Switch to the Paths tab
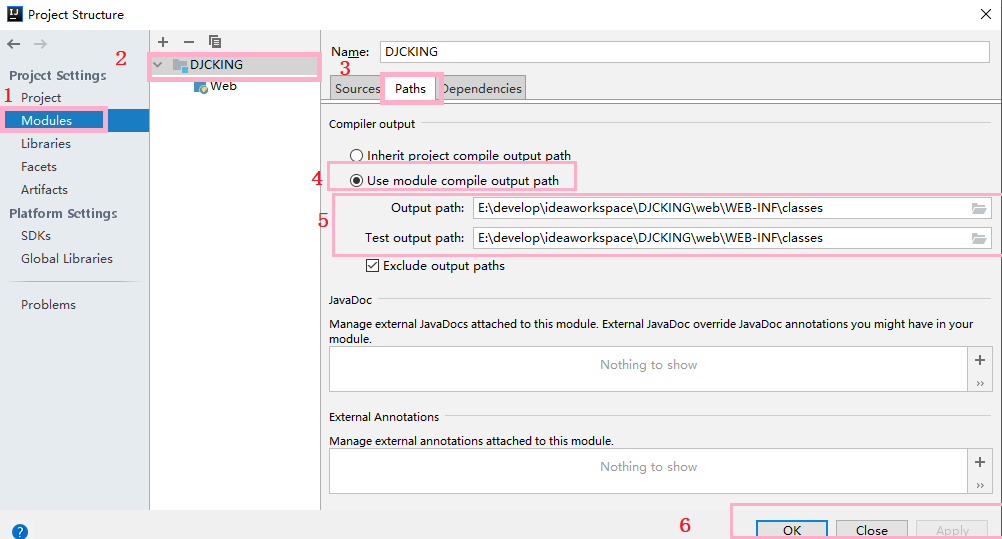The image size is (1002, 539). pos(410,88)
